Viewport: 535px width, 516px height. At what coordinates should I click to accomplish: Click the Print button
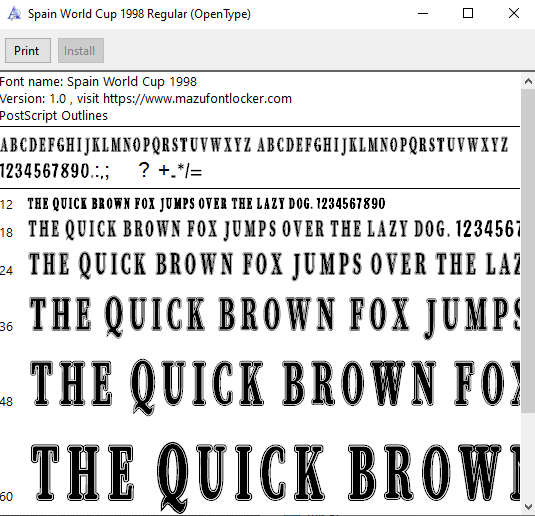(28, 51)
